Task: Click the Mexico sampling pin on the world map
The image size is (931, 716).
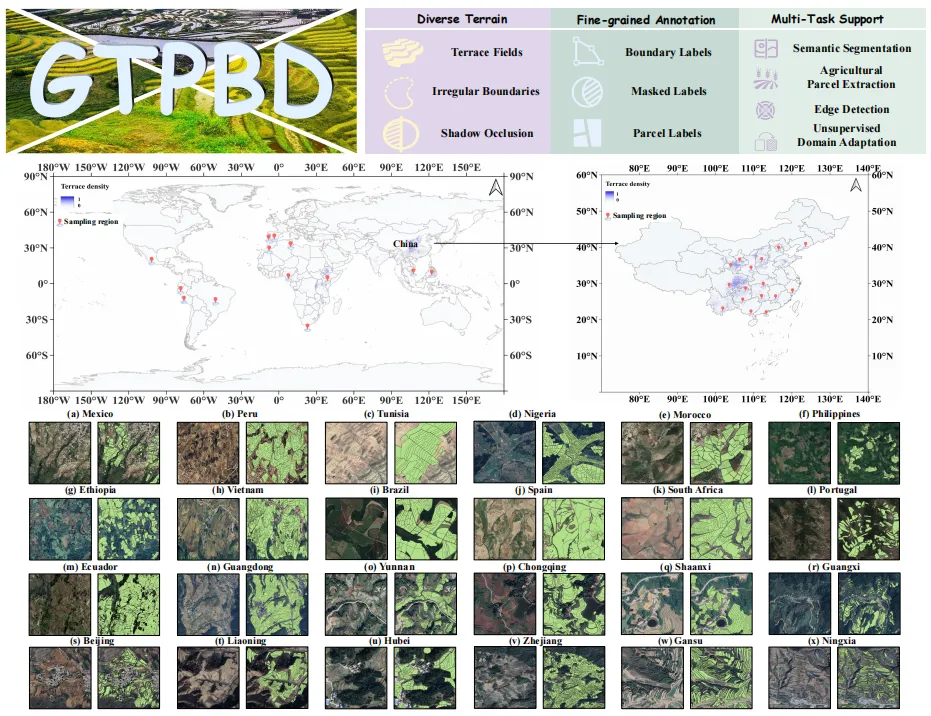Action: coord(152,260)
